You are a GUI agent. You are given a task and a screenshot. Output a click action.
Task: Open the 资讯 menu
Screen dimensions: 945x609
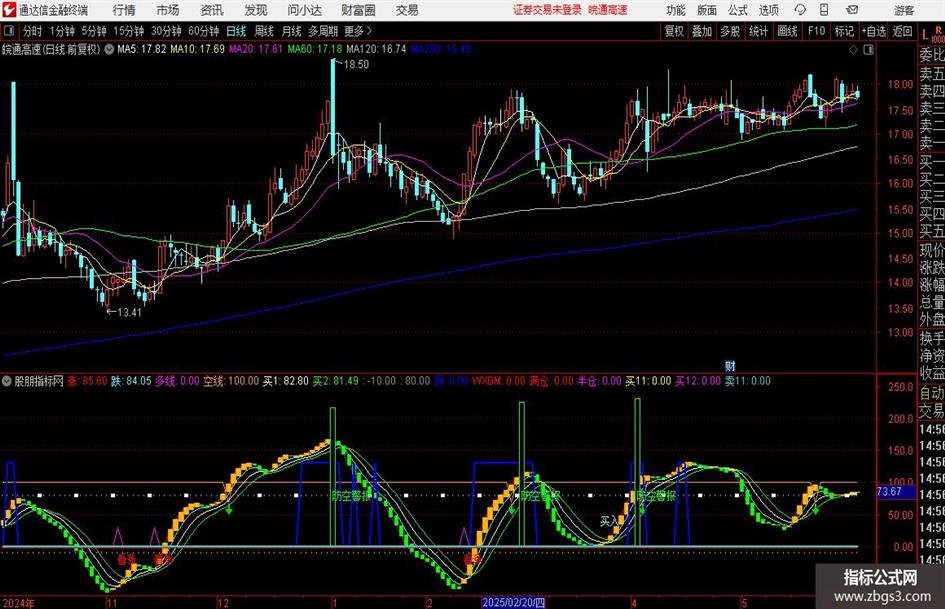[212, 10]
